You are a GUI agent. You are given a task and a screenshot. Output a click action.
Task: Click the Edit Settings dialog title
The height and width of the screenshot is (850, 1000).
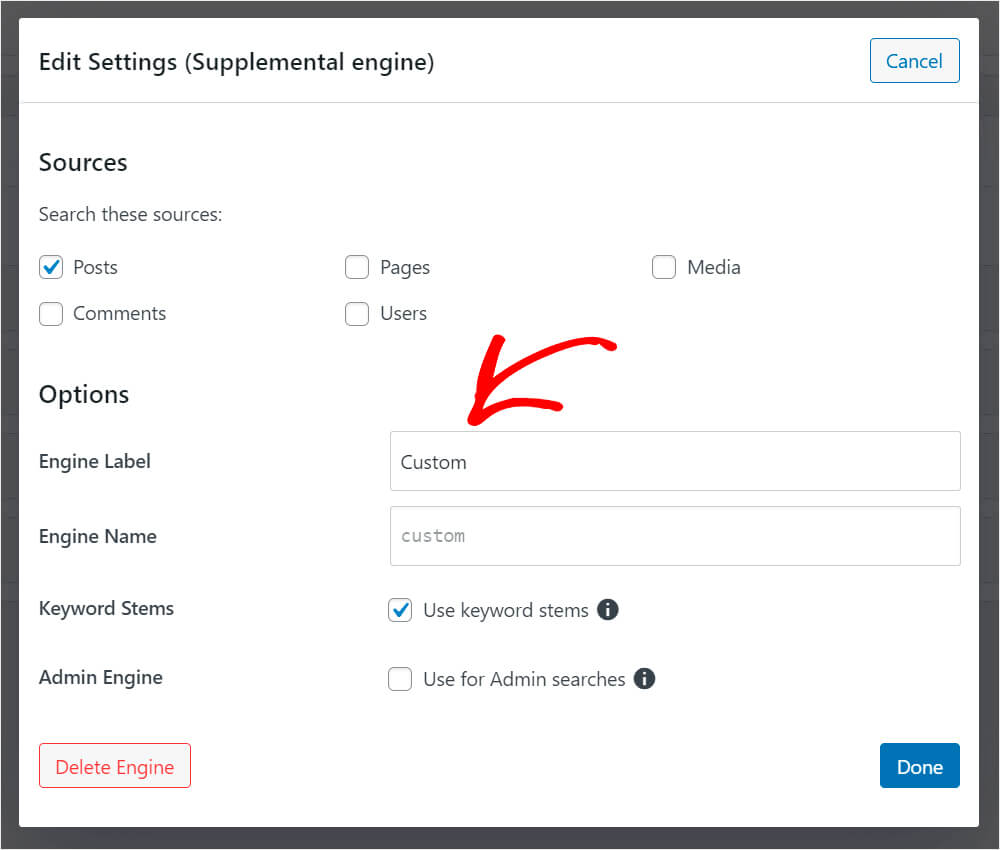pos(237,62)
